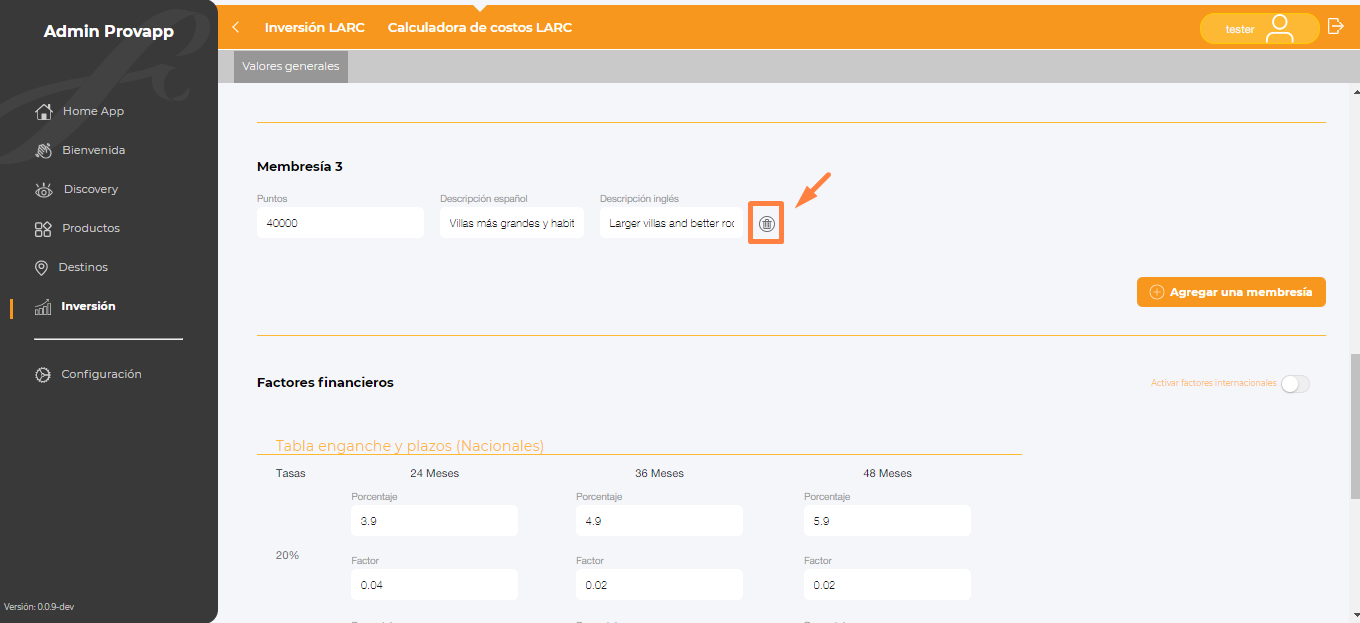
Task: Open the Valores generales tab
Action: [x=290, y=66]
